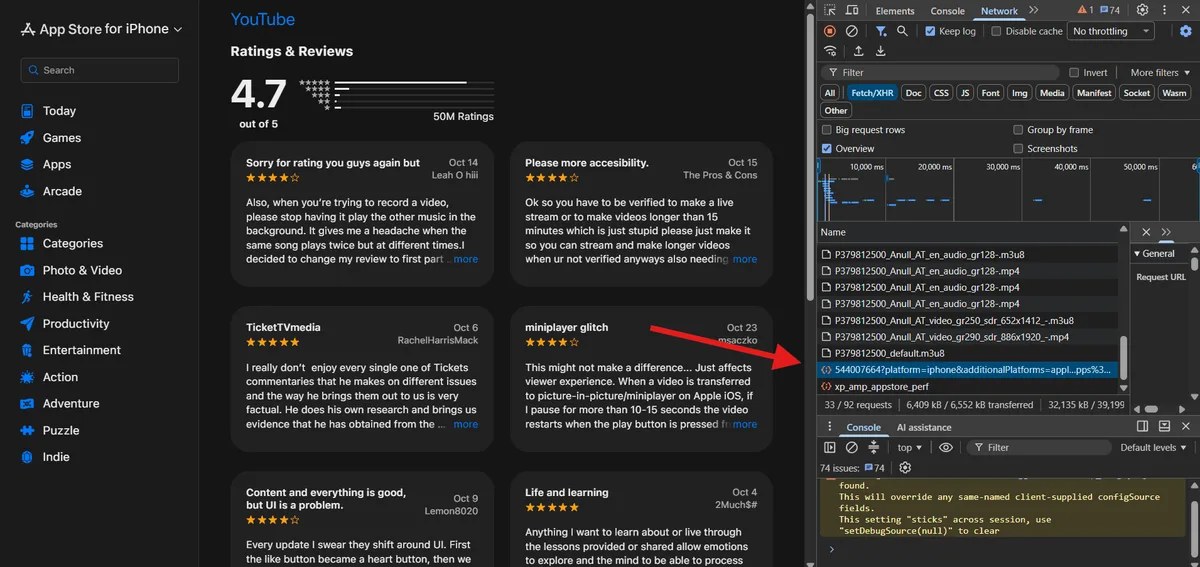Viewport: 1200px width, 567px height.
Task: Select the DevTools inspect element picker icon
Action: [x=831, y=10]
